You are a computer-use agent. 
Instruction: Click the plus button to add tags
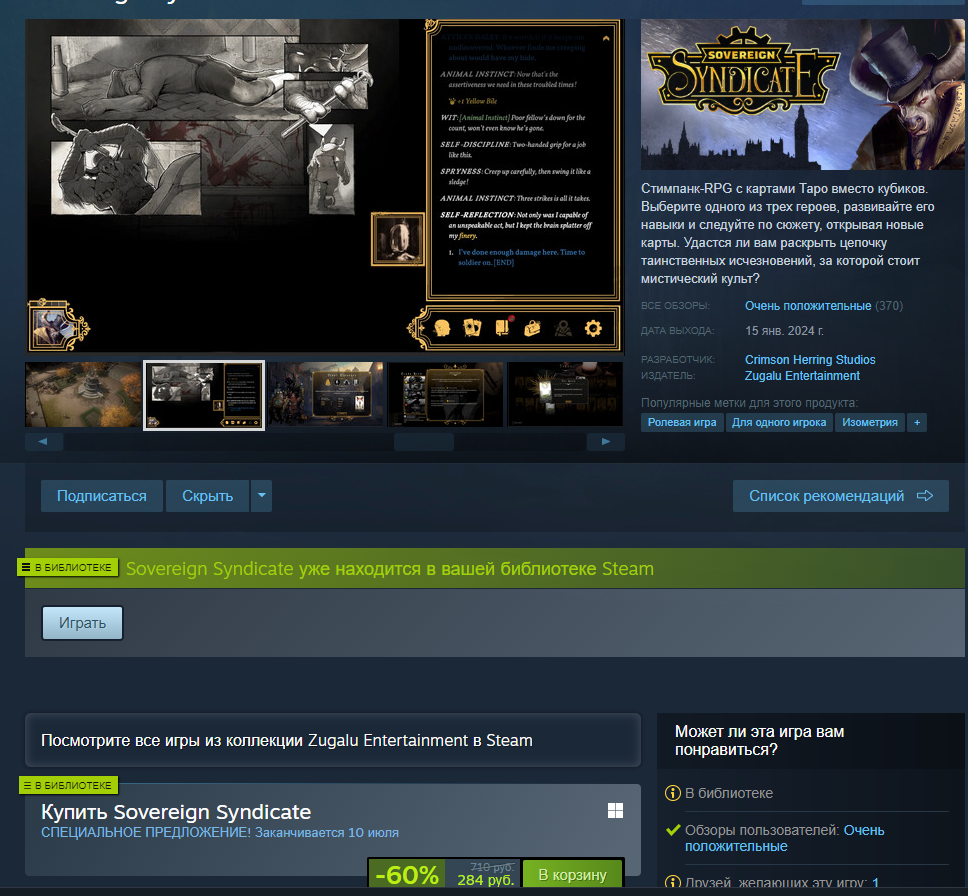click(917, 422)
